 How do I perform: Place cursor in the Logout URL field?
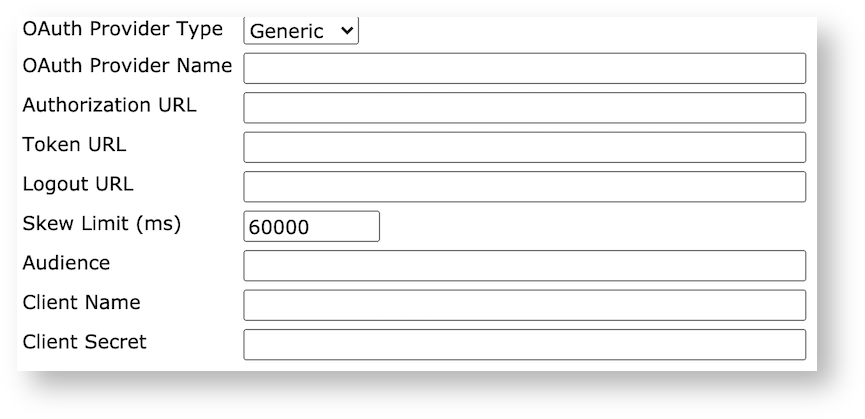(524, 187)
